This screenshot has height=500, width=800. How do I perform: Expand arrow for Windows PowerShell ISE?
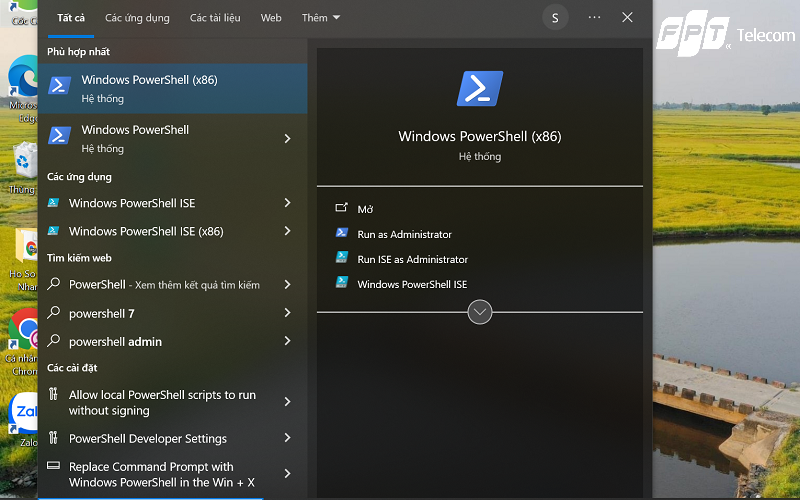(287, 203)
